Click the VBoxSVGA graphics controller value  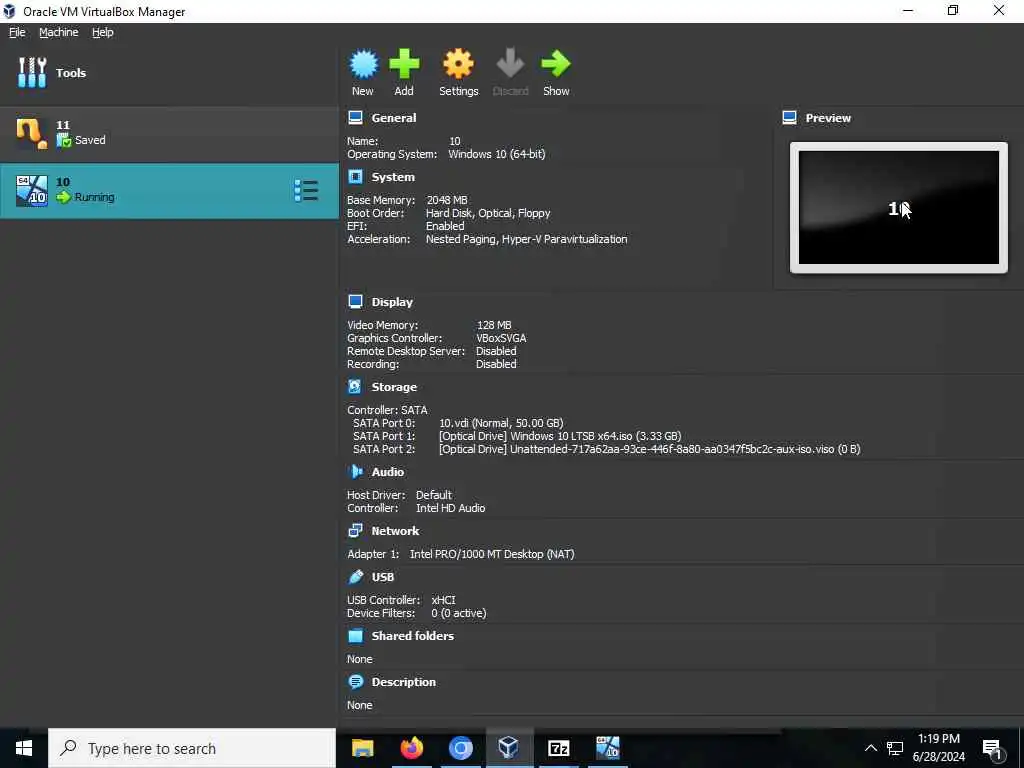point(501,338)
